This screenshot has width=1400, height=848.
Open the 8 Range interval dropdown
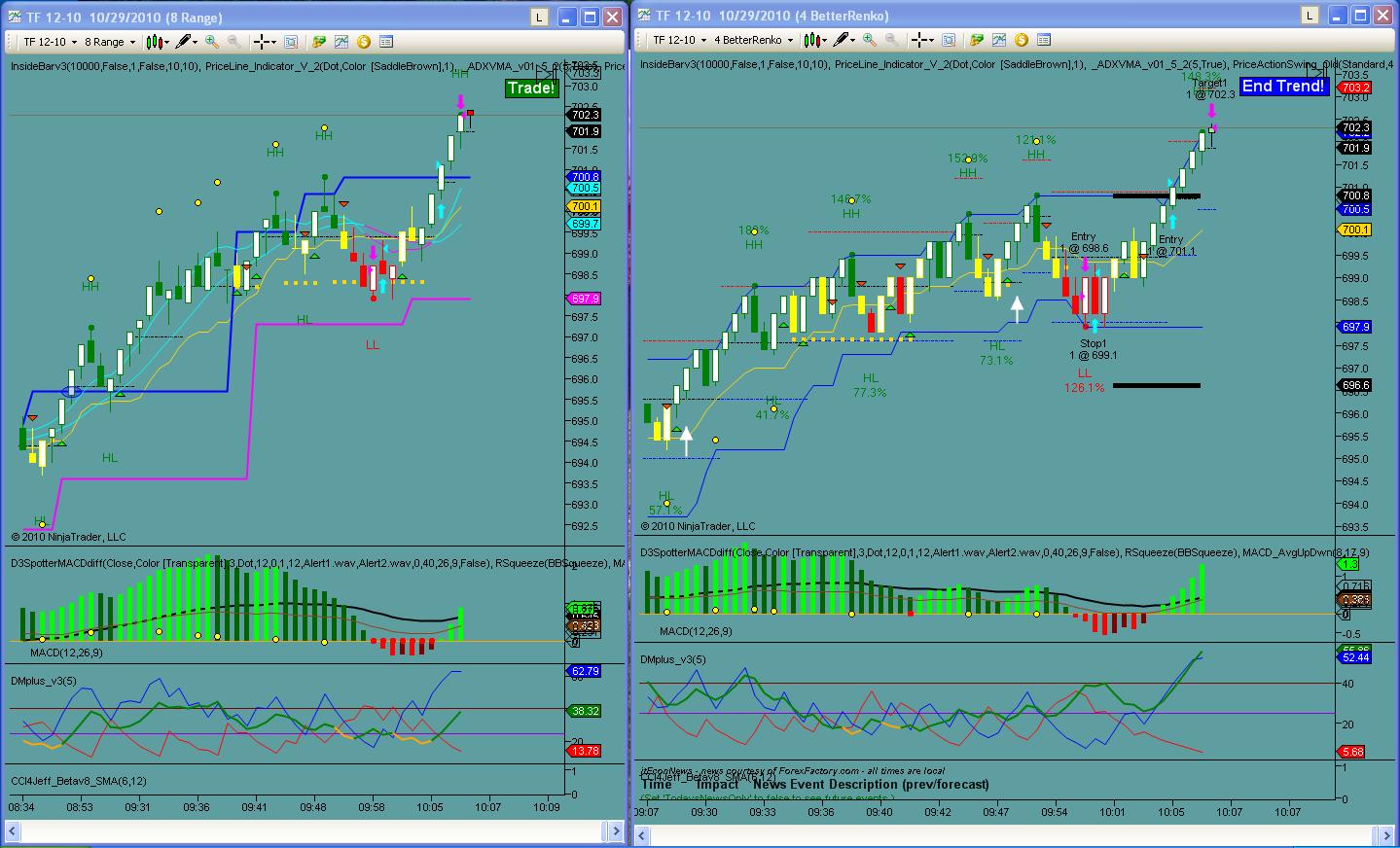(x=109, y=42)
